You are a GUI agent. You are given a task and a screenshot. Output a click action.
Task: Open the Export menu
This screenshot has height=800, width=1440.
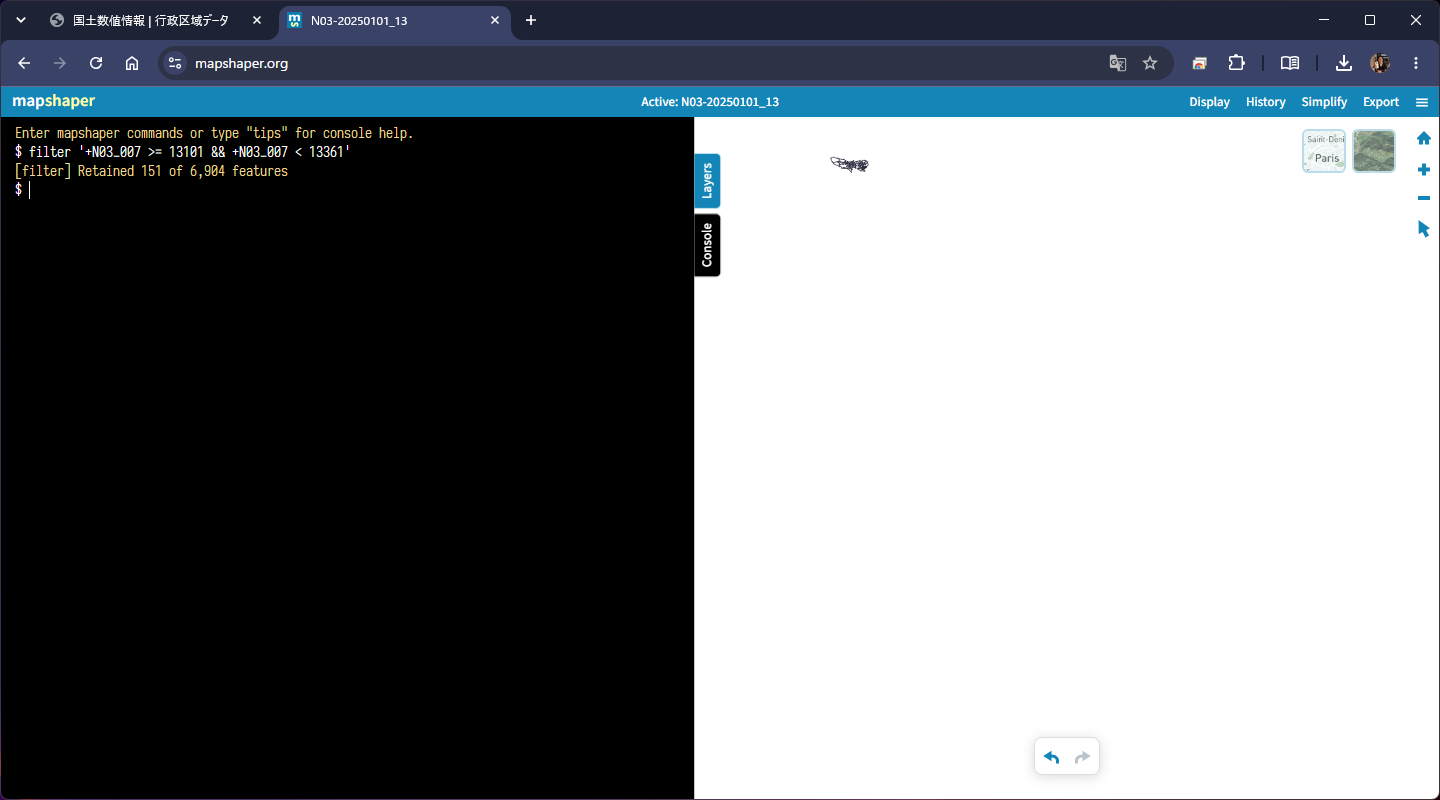1381,102
